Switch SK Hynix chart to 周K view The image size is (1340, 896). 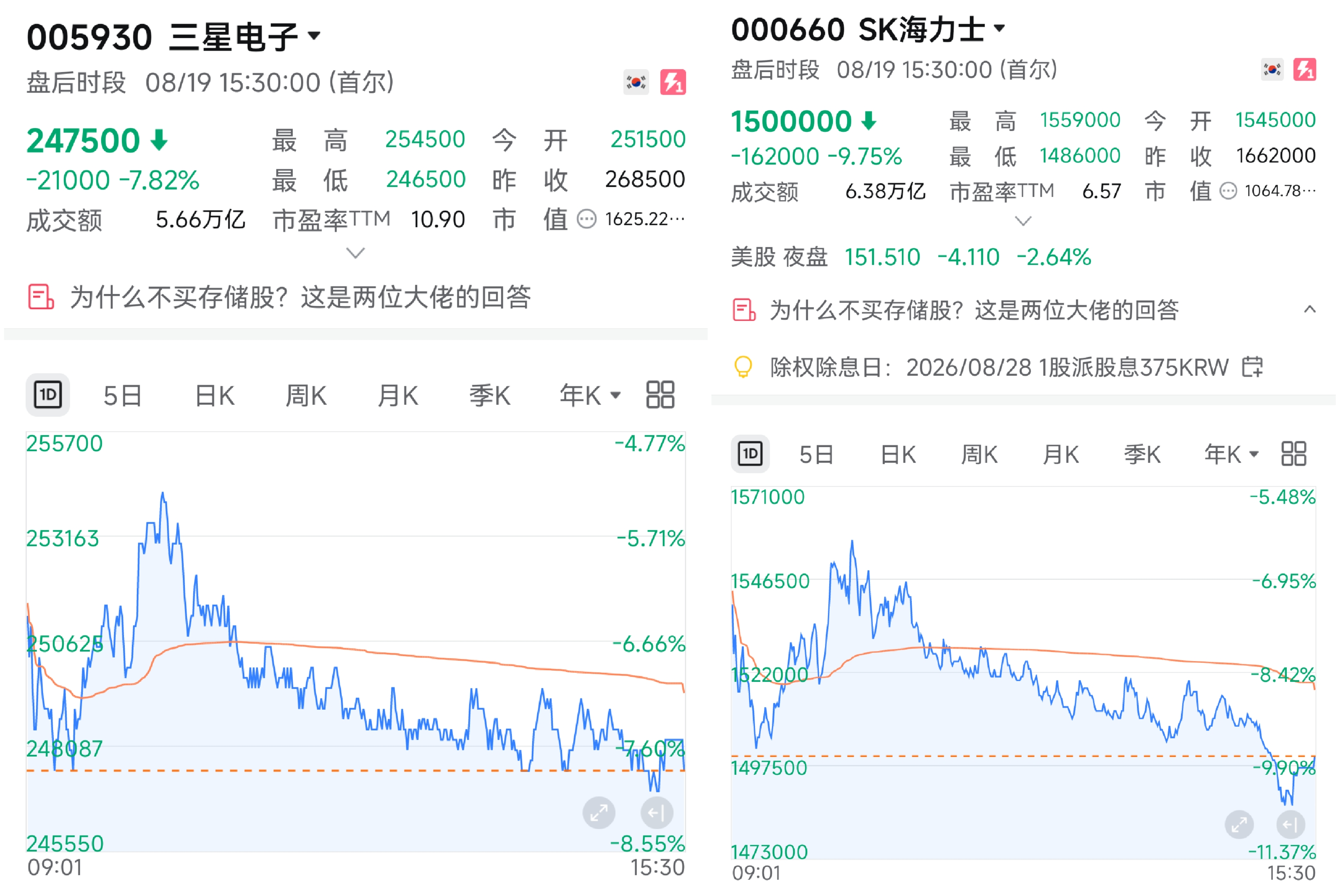[x=979, y=455]
